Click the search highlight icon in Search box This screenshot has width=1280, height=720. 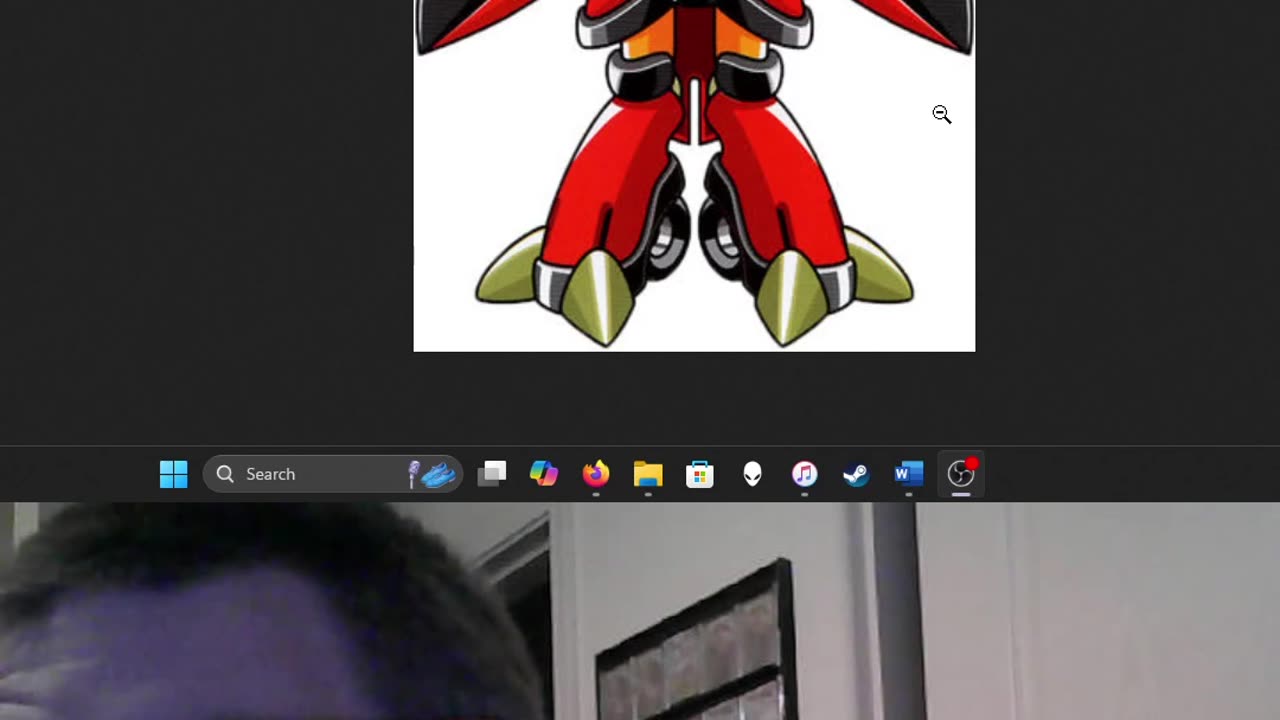point(433,474)
